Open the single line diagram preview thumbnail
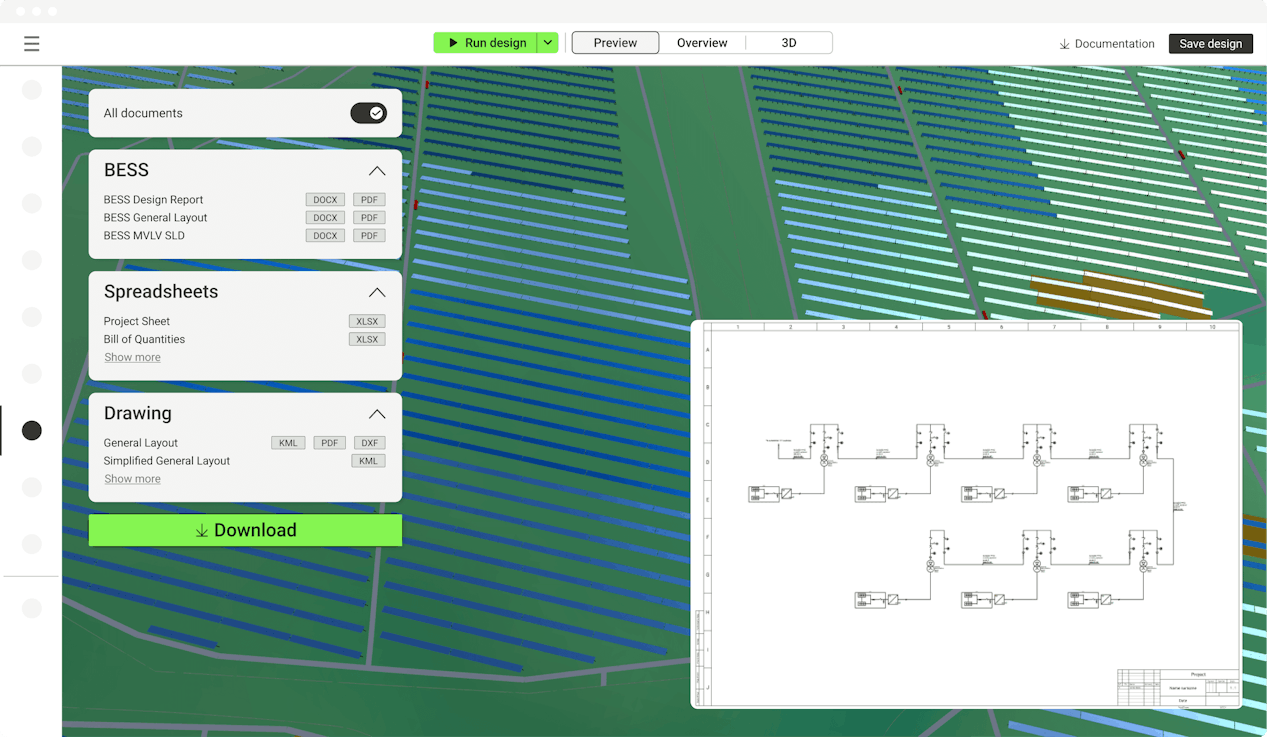1267x737 pixels. pyautogui.click(x=966, y=514)
